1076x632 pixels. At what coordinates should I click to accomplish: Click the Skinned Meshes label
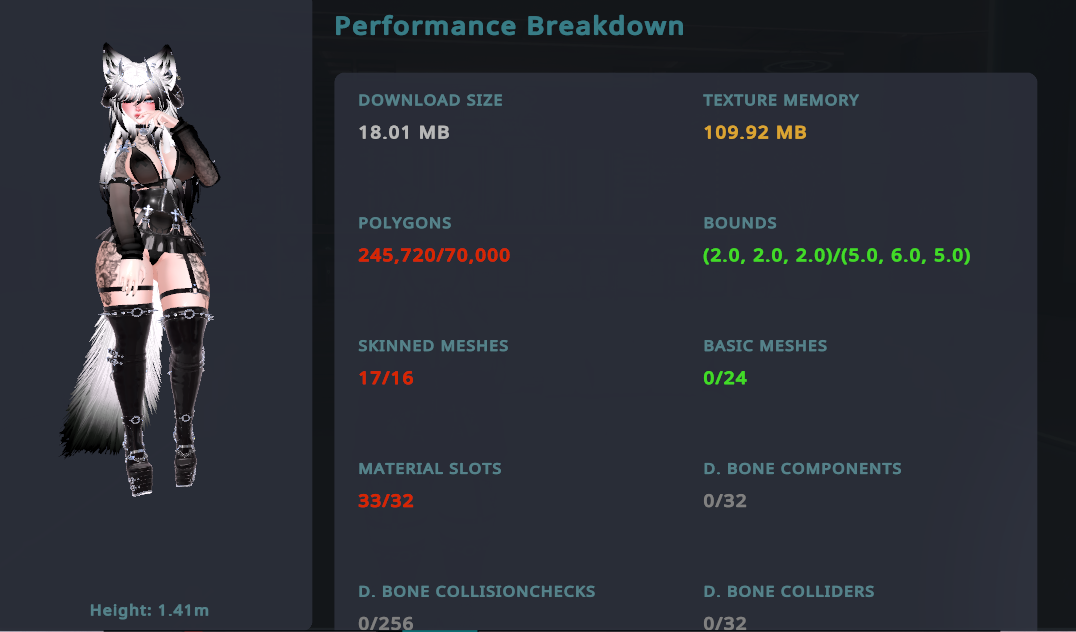point(433,346)
